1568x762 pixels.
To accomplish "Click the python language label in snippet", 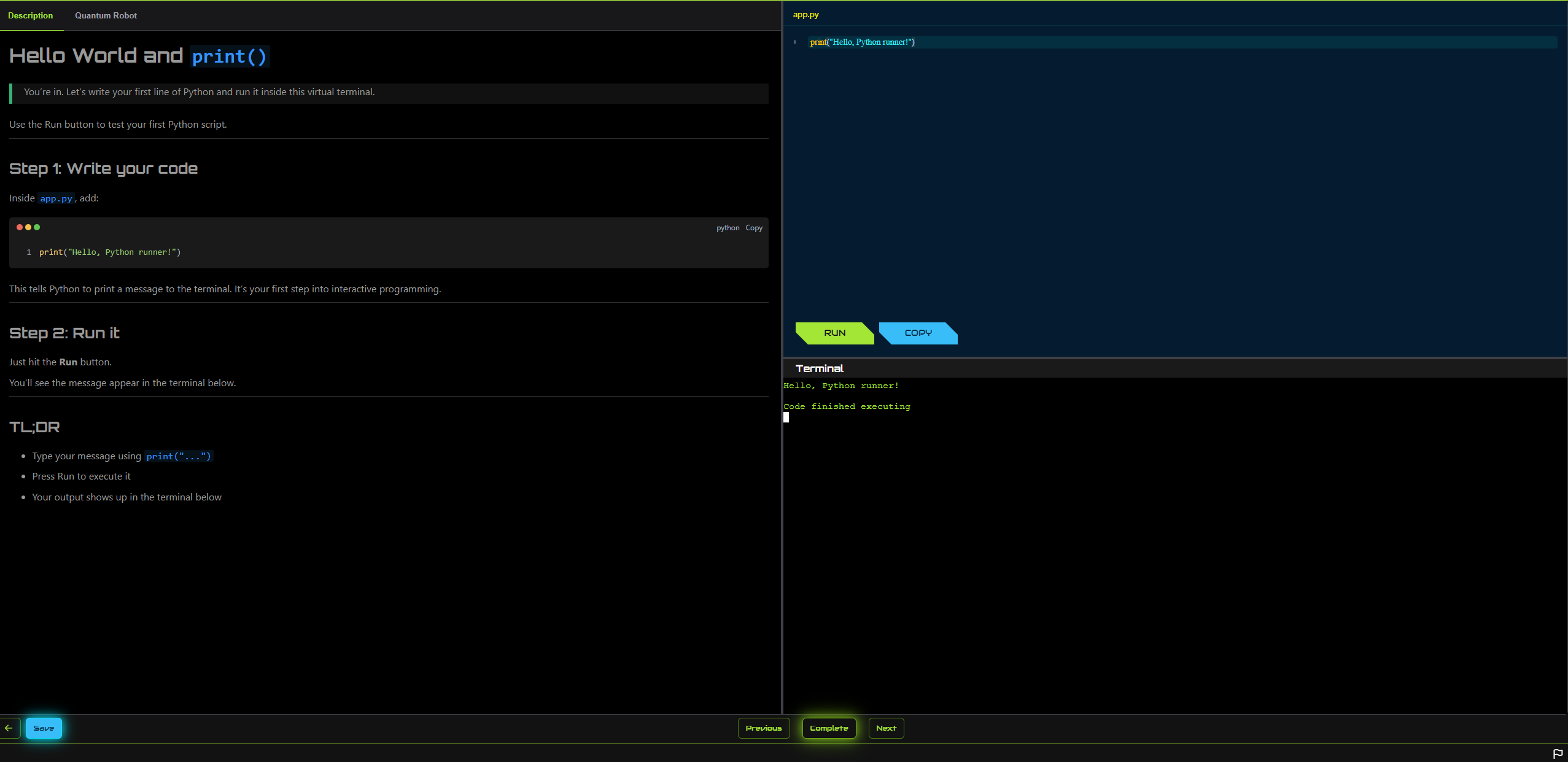I will coord(728,228).
